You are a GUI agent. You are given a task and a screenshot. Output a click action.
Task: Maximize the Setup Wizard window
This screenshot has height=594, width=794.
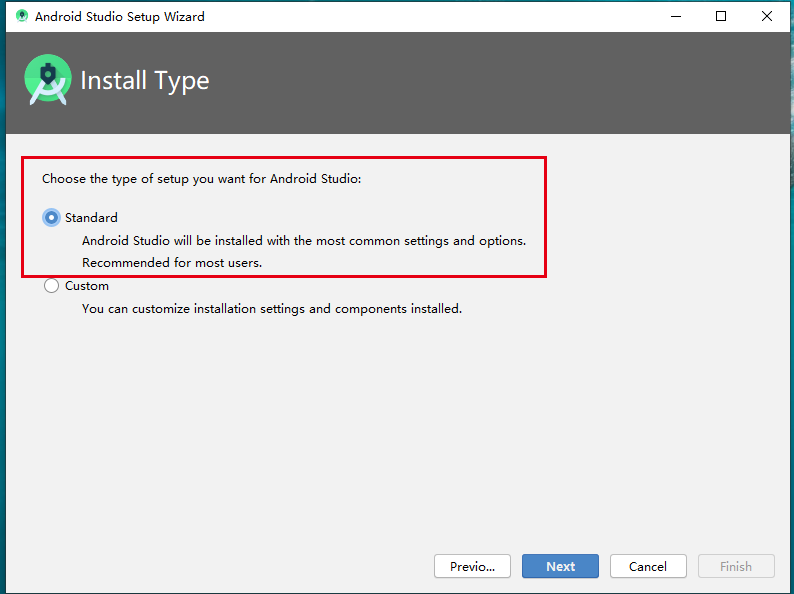(721, 16)
